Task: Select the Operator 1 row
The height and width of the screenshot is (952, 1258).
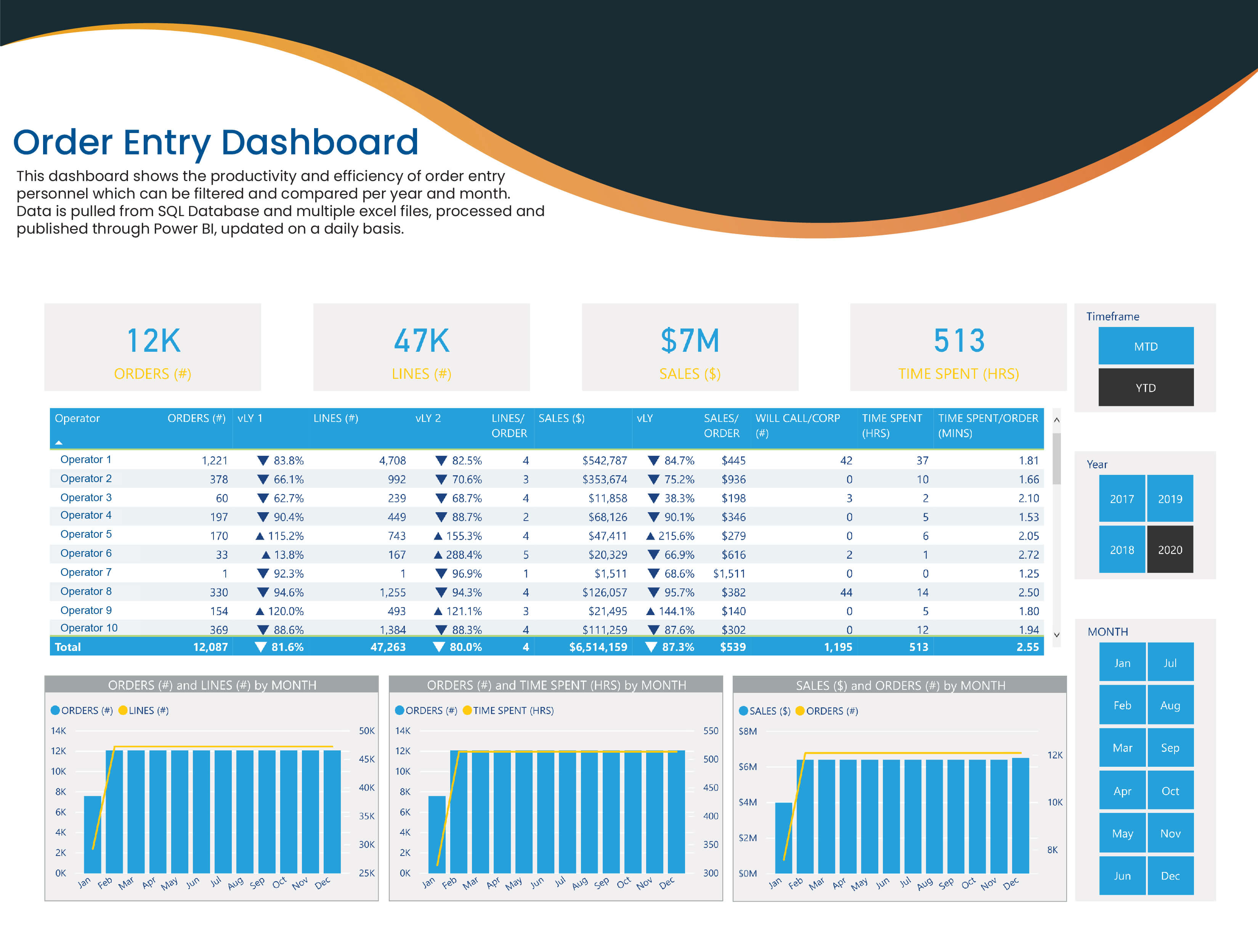Action: pos(547,460)
